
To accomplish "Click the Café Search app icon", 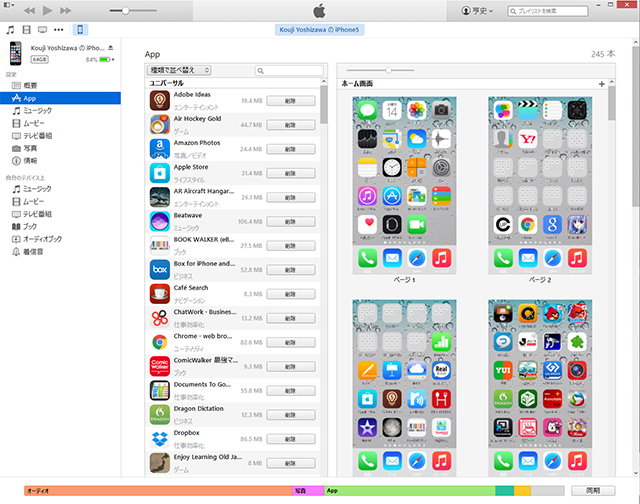I will pos(160,293).
